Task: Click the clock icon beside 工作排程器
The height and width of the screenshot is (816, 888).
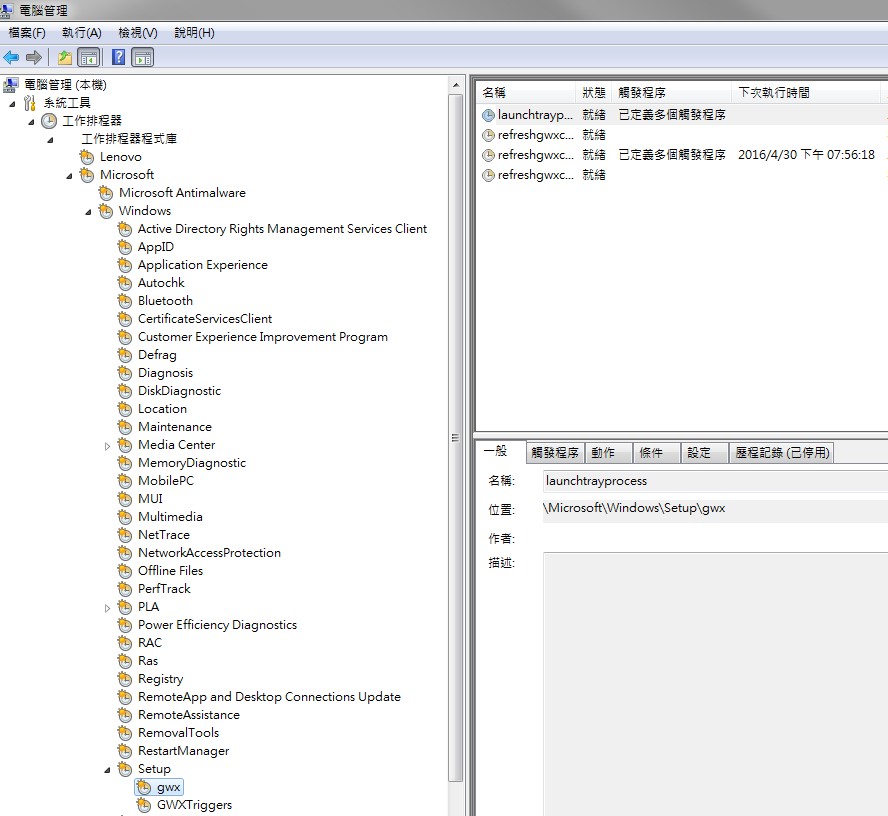Action: point(49,121)
